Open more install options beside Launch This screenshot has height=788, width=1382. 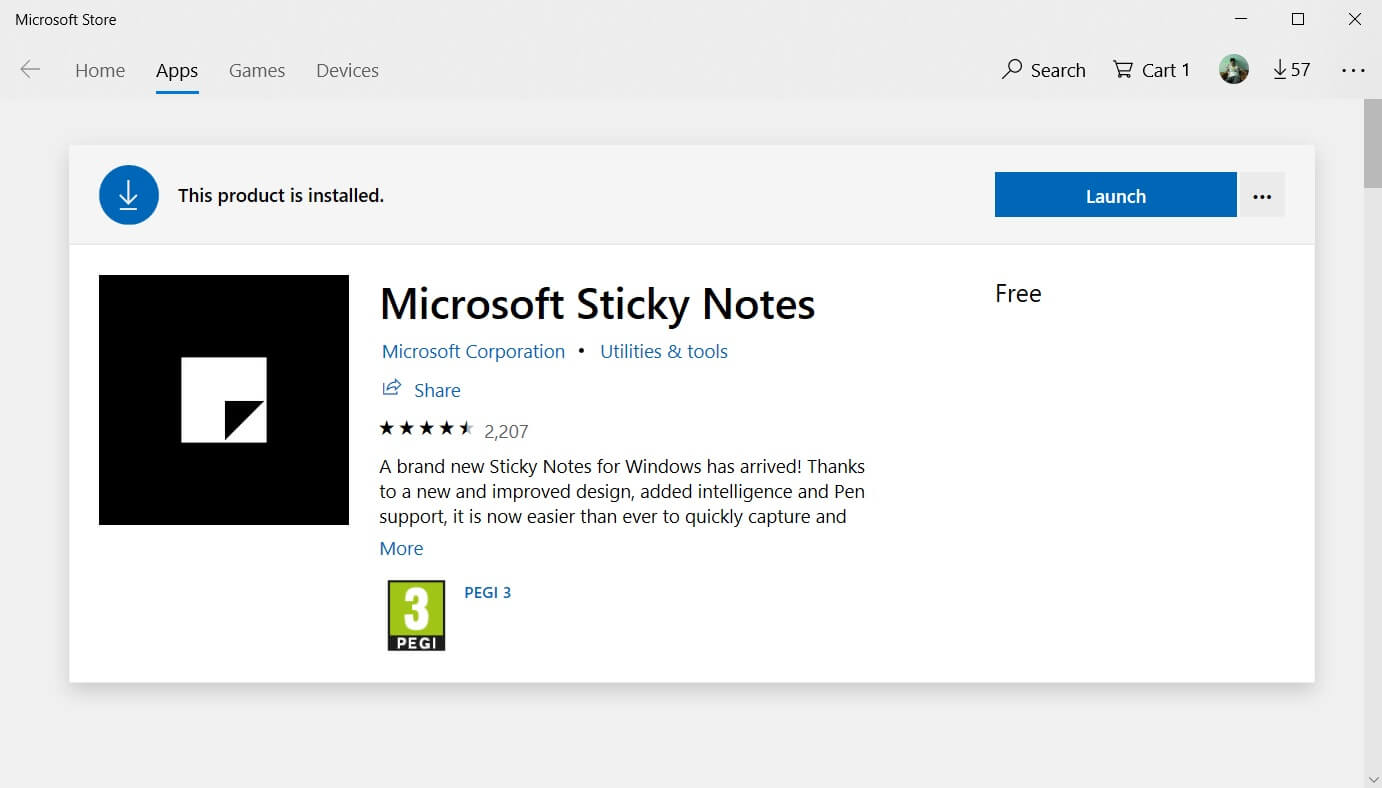(x=1261, y=195)
